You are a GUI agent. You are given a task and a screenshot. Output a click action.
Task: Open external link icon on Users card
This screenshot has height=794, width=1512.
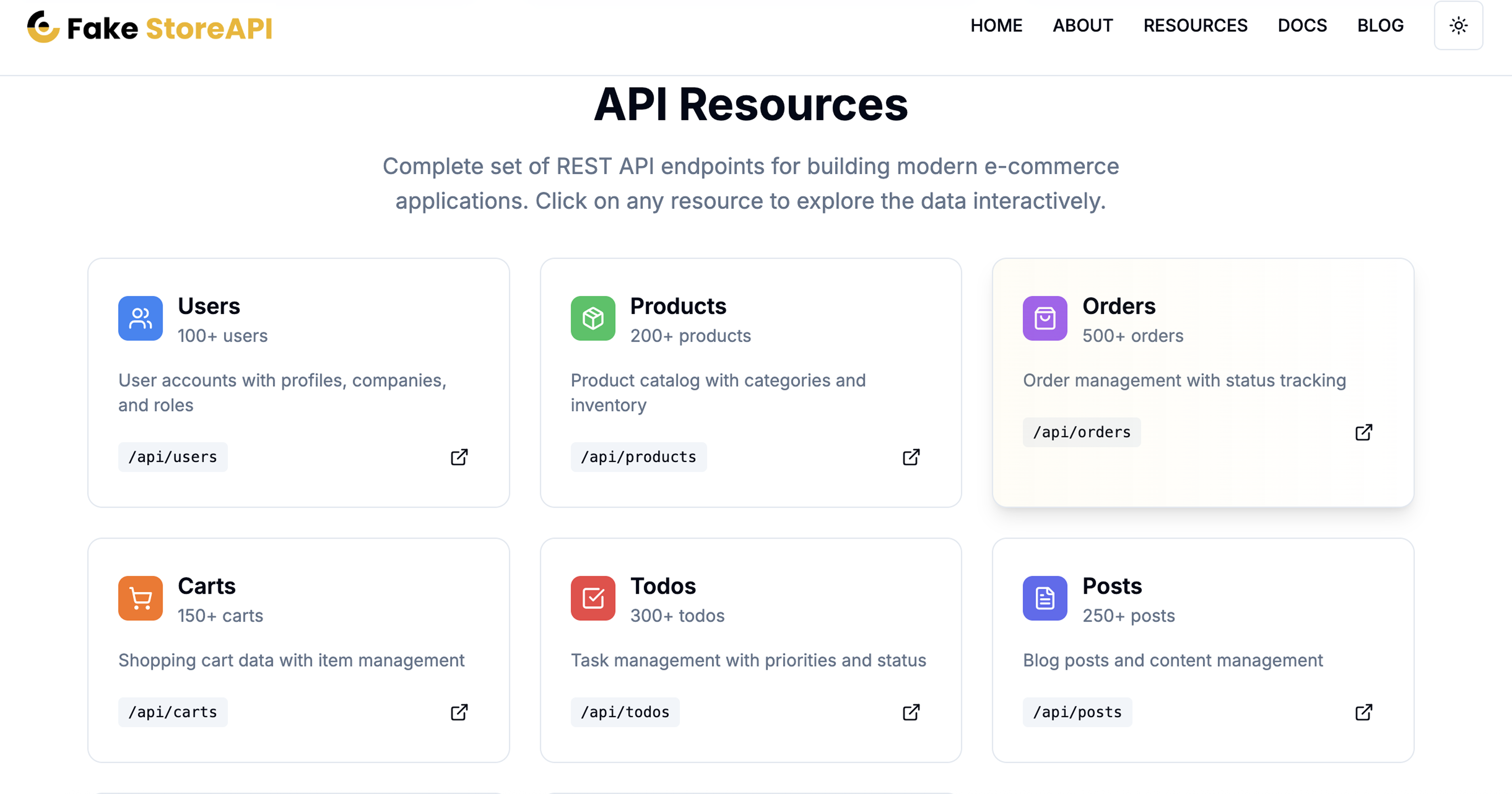pyautogui.click(x=459, y=457)
